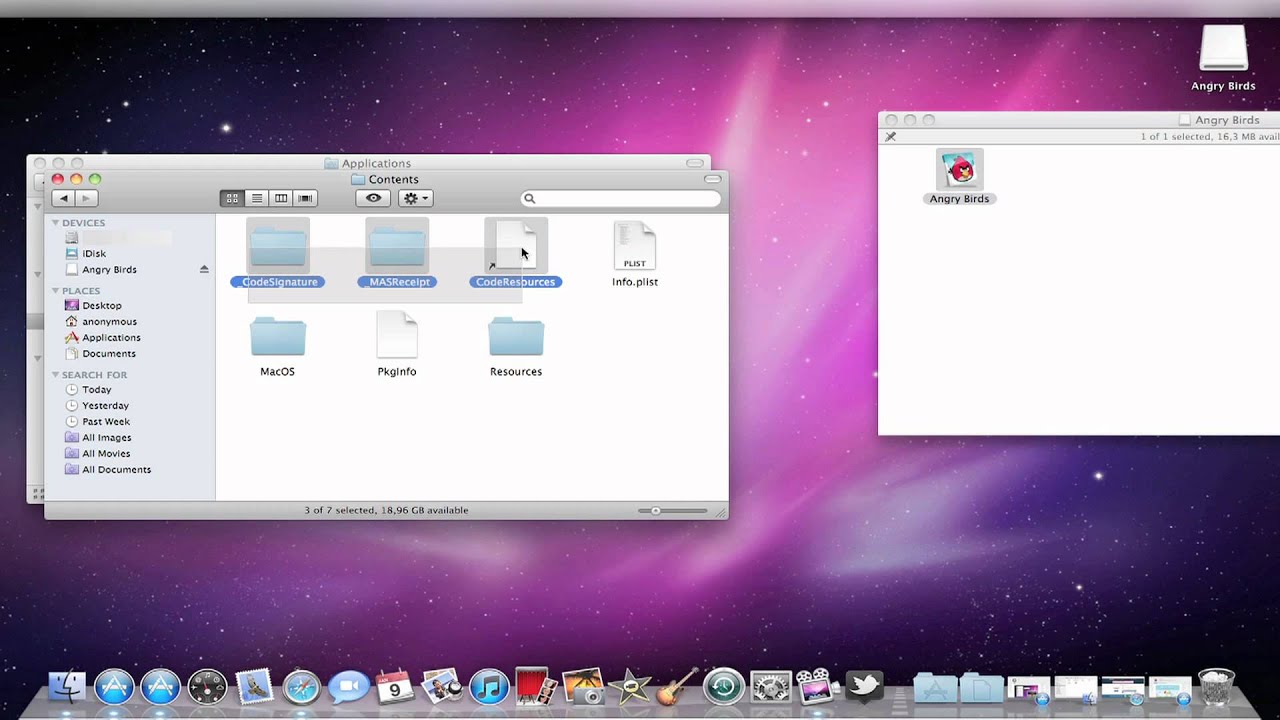The width and height of the screenshot is (1280, 720).
Task: Open System Preferences from the Dock
Action: [771, 687]
